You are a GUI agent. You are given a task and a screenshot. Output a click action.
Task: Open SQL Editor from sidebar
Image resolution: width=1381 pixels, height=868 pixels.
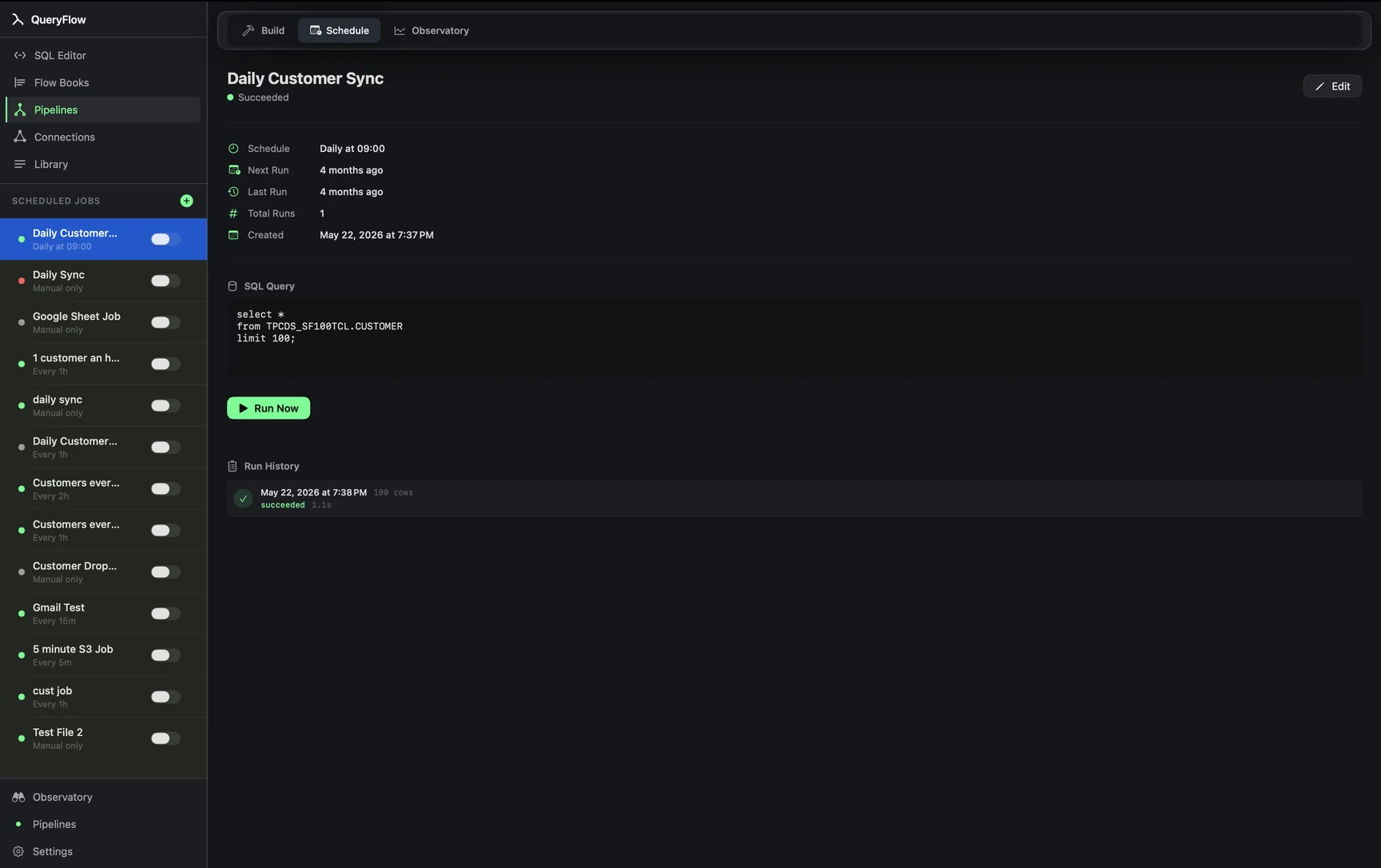(x=103, y=55)
